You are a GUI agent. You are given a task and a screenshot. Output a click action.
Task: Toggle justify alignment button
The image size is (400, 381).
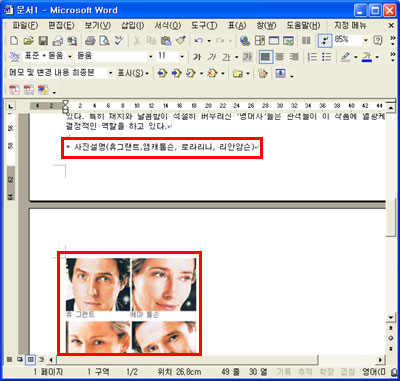[x=266, y=57]
